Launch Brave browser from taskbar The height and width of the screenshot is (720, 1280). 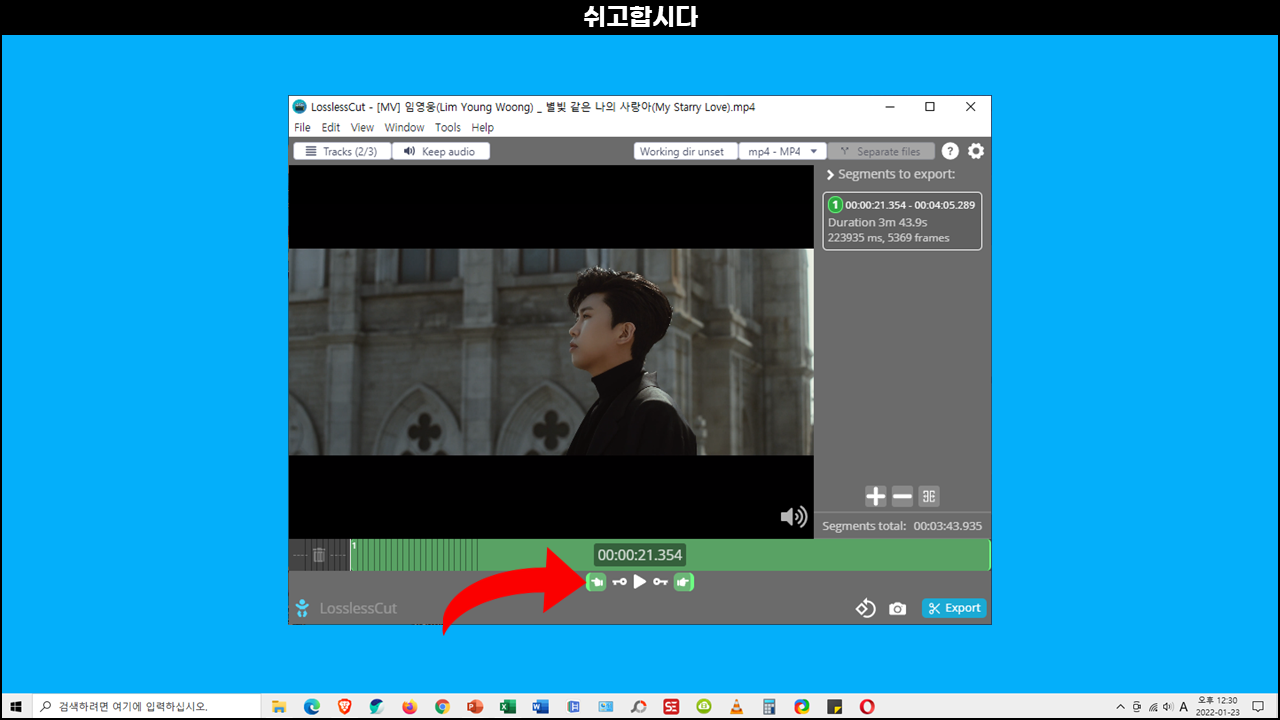(x=344, y=706)
